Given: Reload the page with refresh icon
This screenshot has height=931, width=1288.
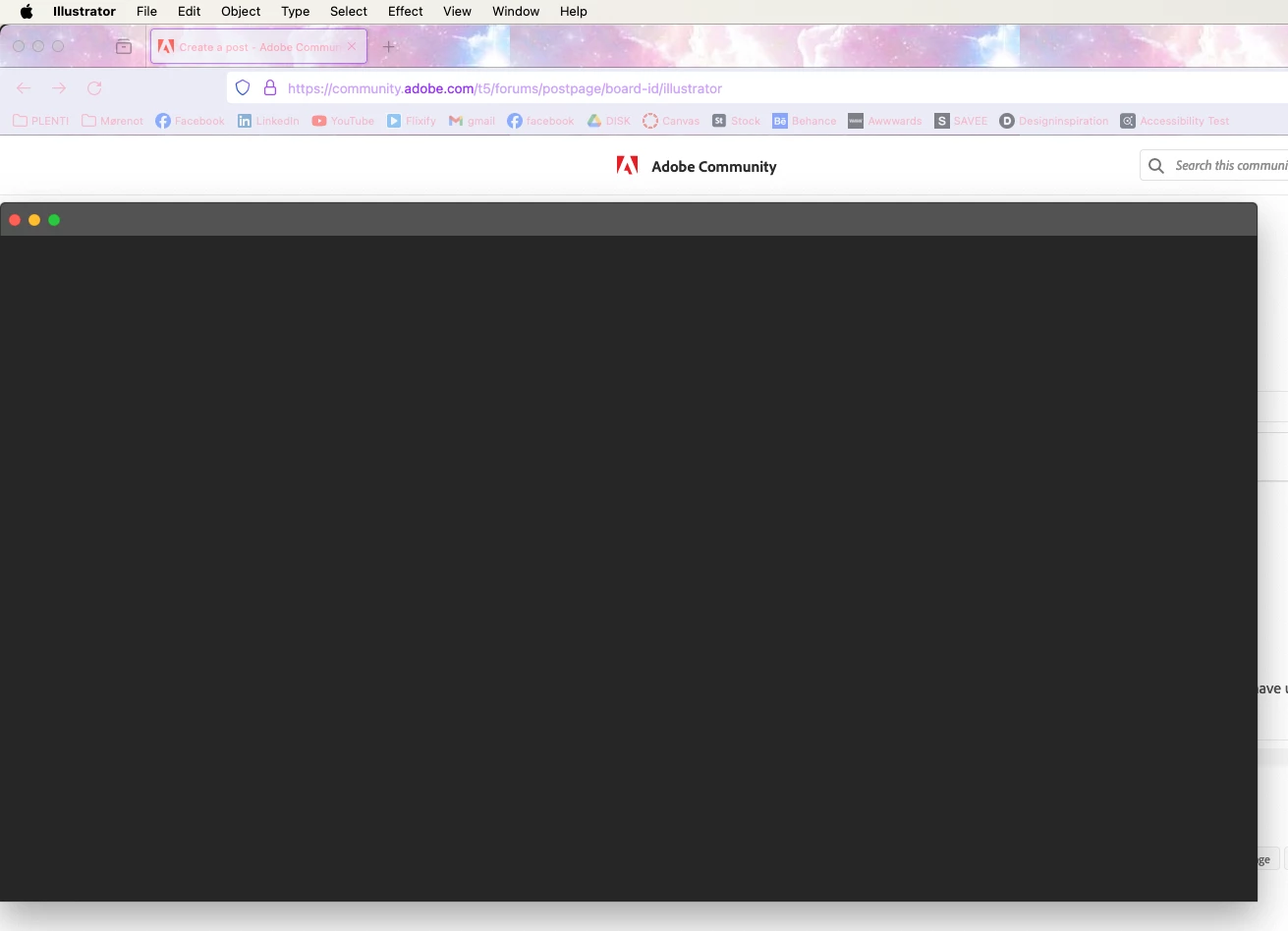Looking at the screenshot, I should pos(94,88).
